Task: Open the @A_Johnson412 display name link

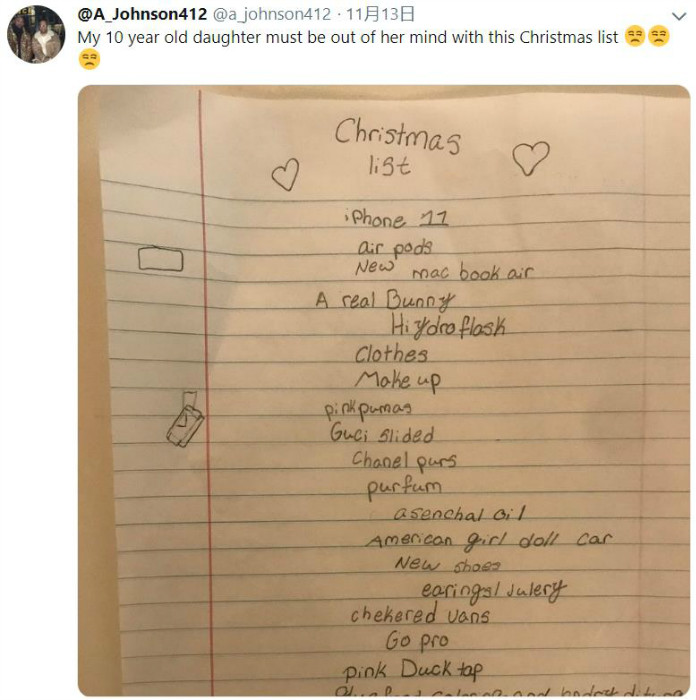Action: tap(142, 14)
